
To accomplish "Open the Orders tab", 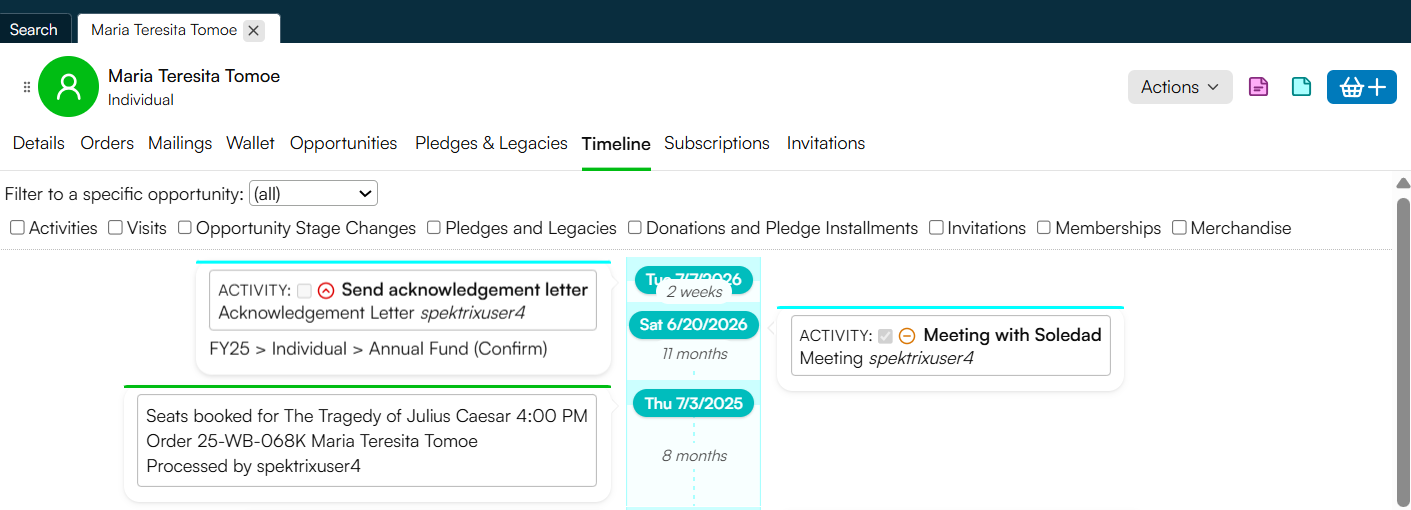I will [107, 143].
